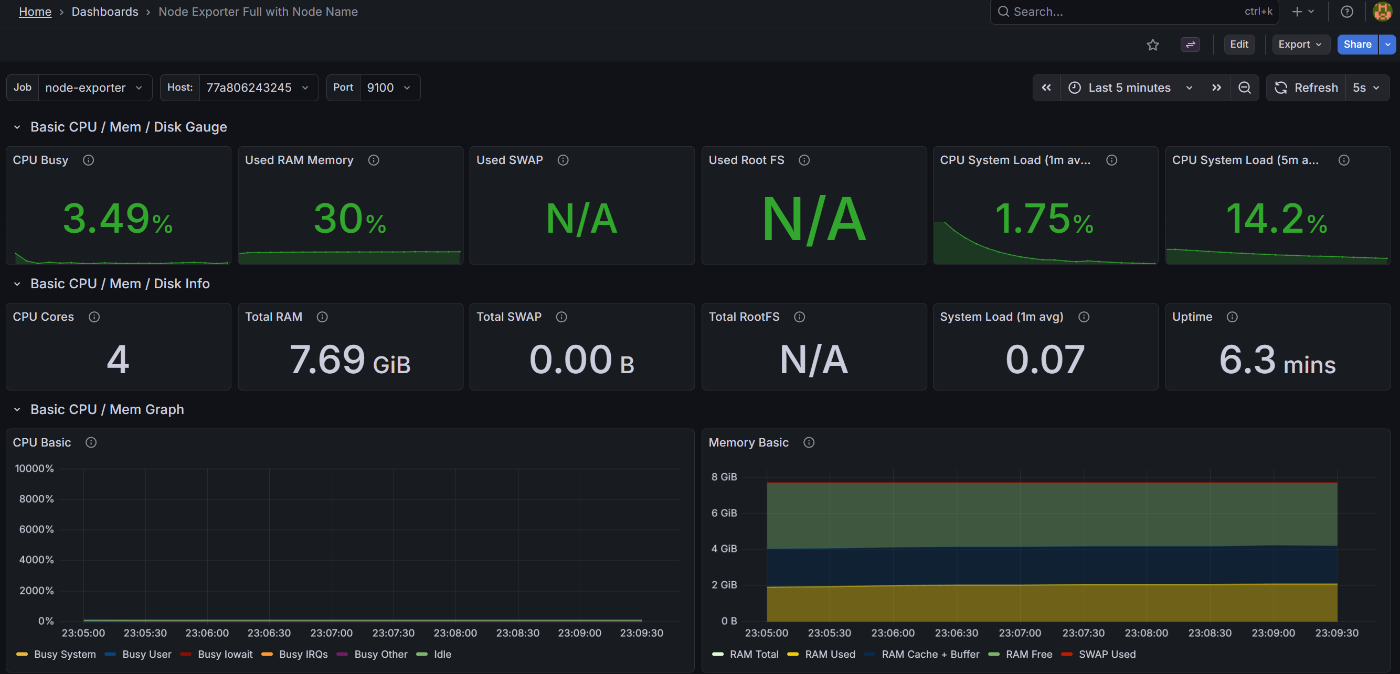Open the Host 77a806243245 dropdown
The height and width of the screenshot is (674, 1400).
(x=258, y=88)
